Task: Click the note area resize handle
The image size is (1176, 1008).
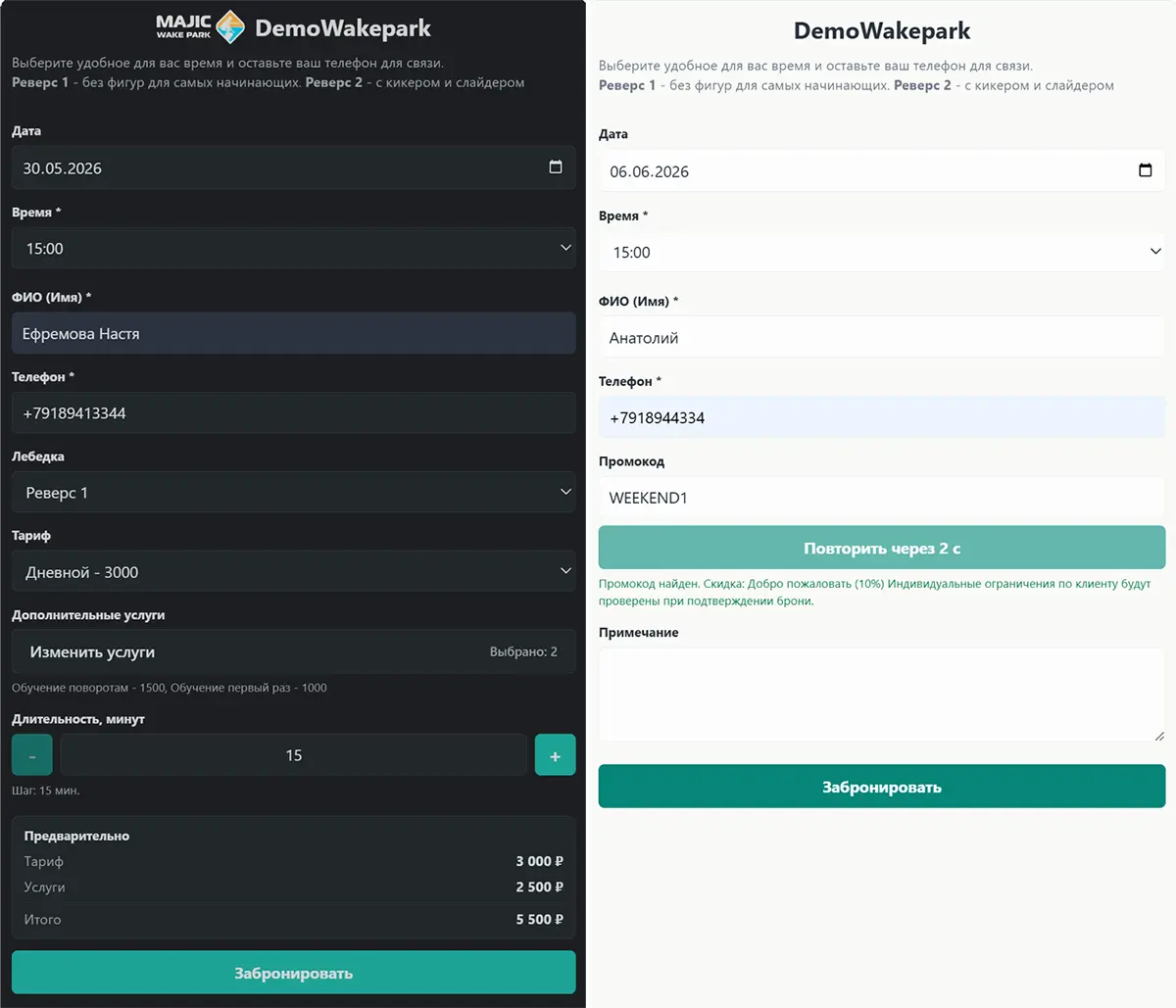Action: (1159, 735)
